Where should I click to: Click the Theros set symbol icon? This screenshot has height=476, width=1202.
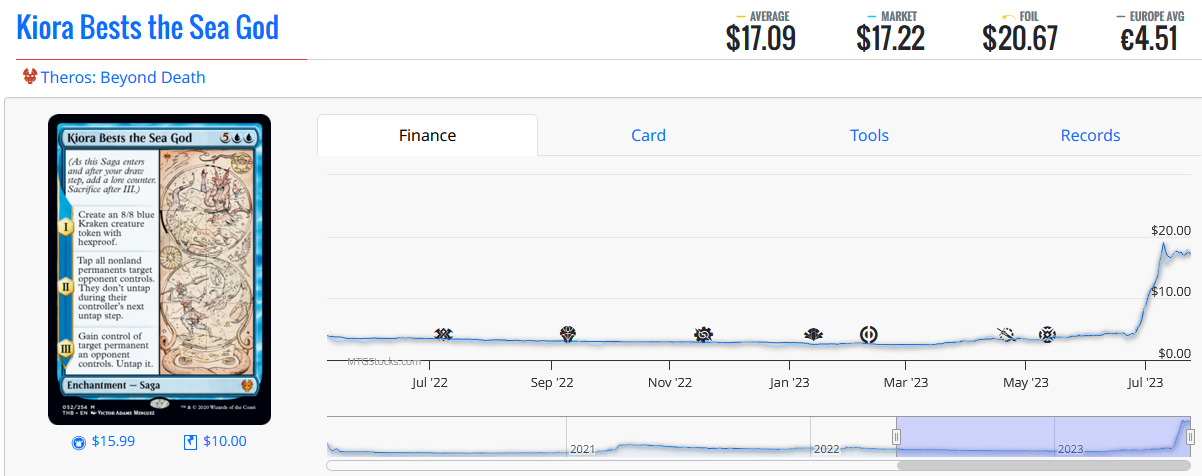(x=29, y=77)
